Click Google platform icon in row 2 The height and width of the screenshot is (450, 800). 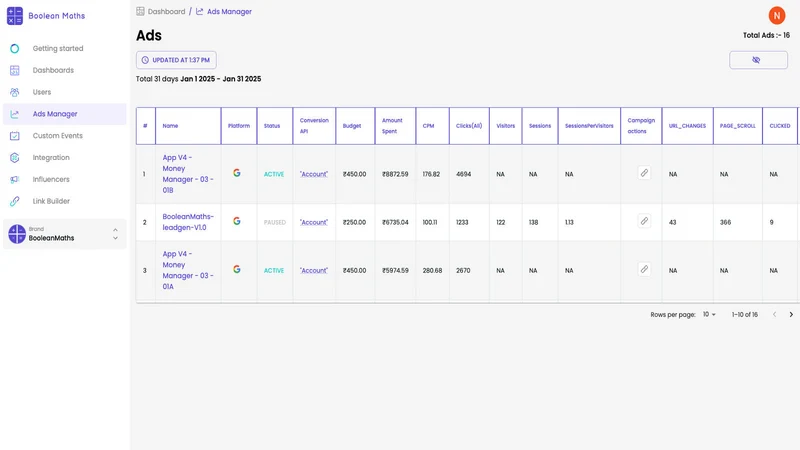[237, 221]
